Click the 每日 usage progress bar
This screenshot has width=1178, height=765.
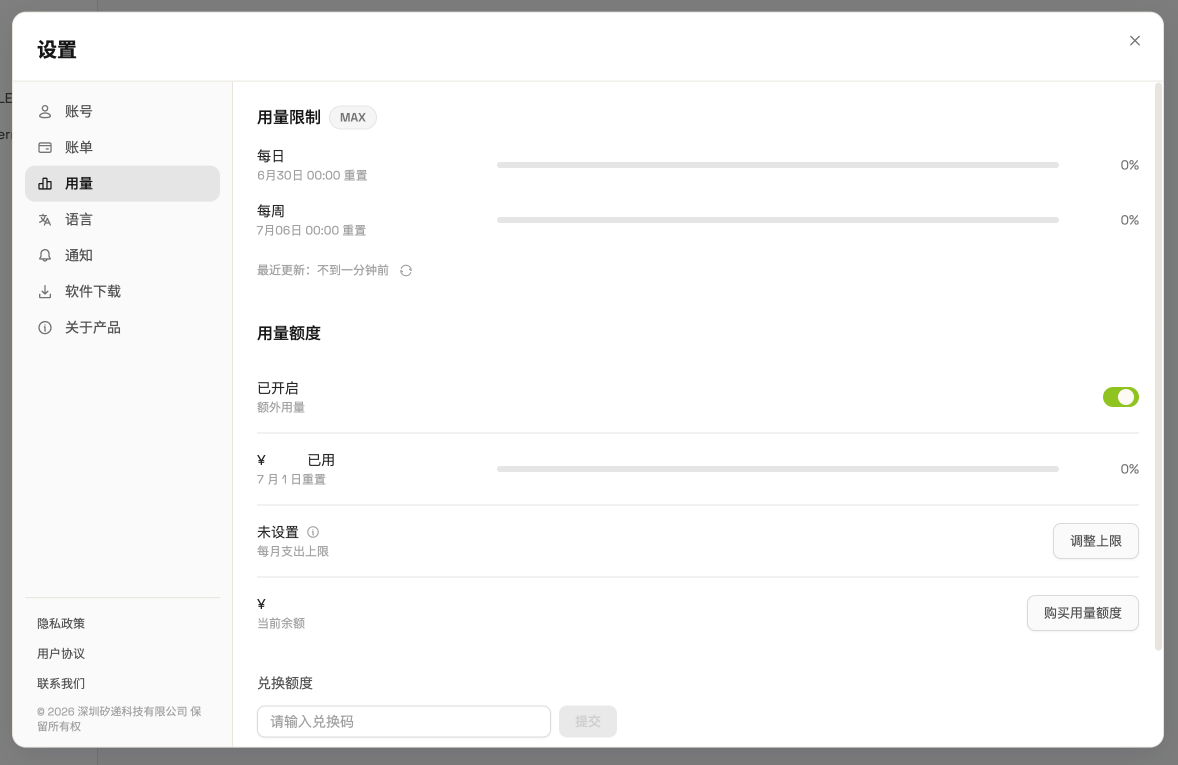pos(778,165)
